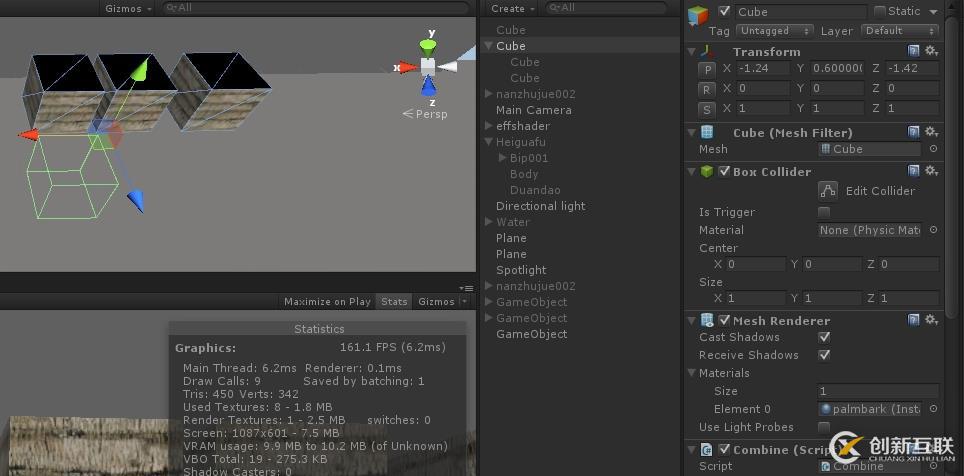Uncheck Receive Shadows
The width and height of the screenshot is (964, 476).
pos(824,355)
